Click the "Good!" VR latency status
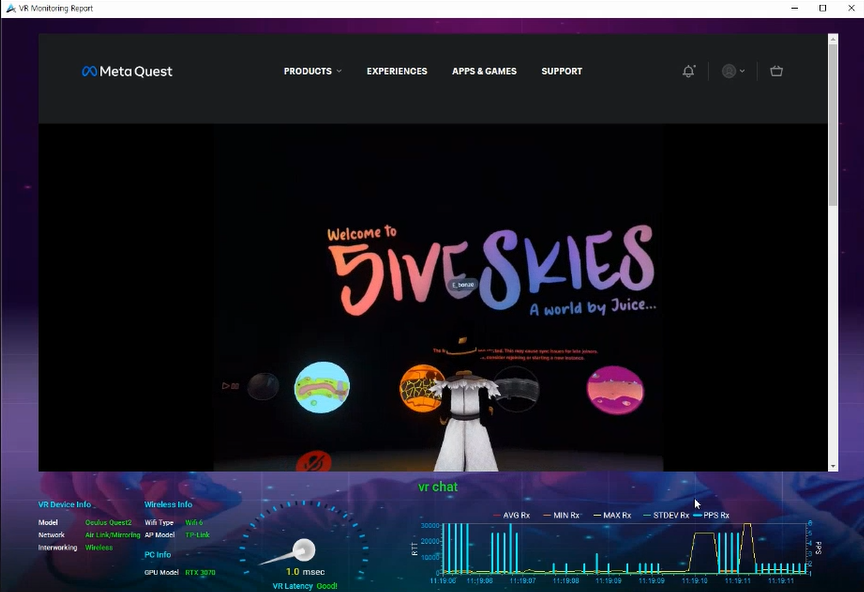The height and width of the screenshot is (592, 864). (x=327, y=586)
